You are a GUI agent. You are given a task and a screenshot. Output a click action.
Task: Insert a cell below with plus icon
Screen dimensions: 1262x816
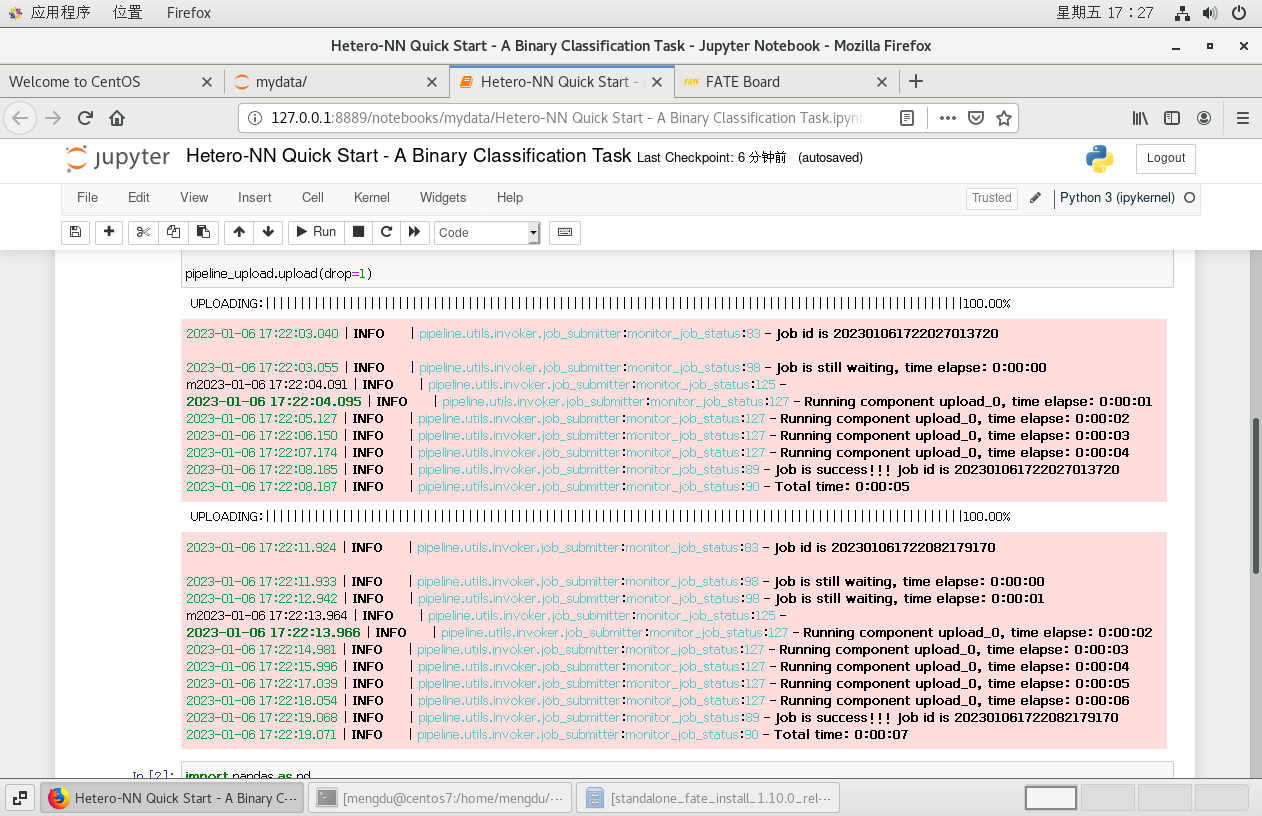[x=109, y=232]
